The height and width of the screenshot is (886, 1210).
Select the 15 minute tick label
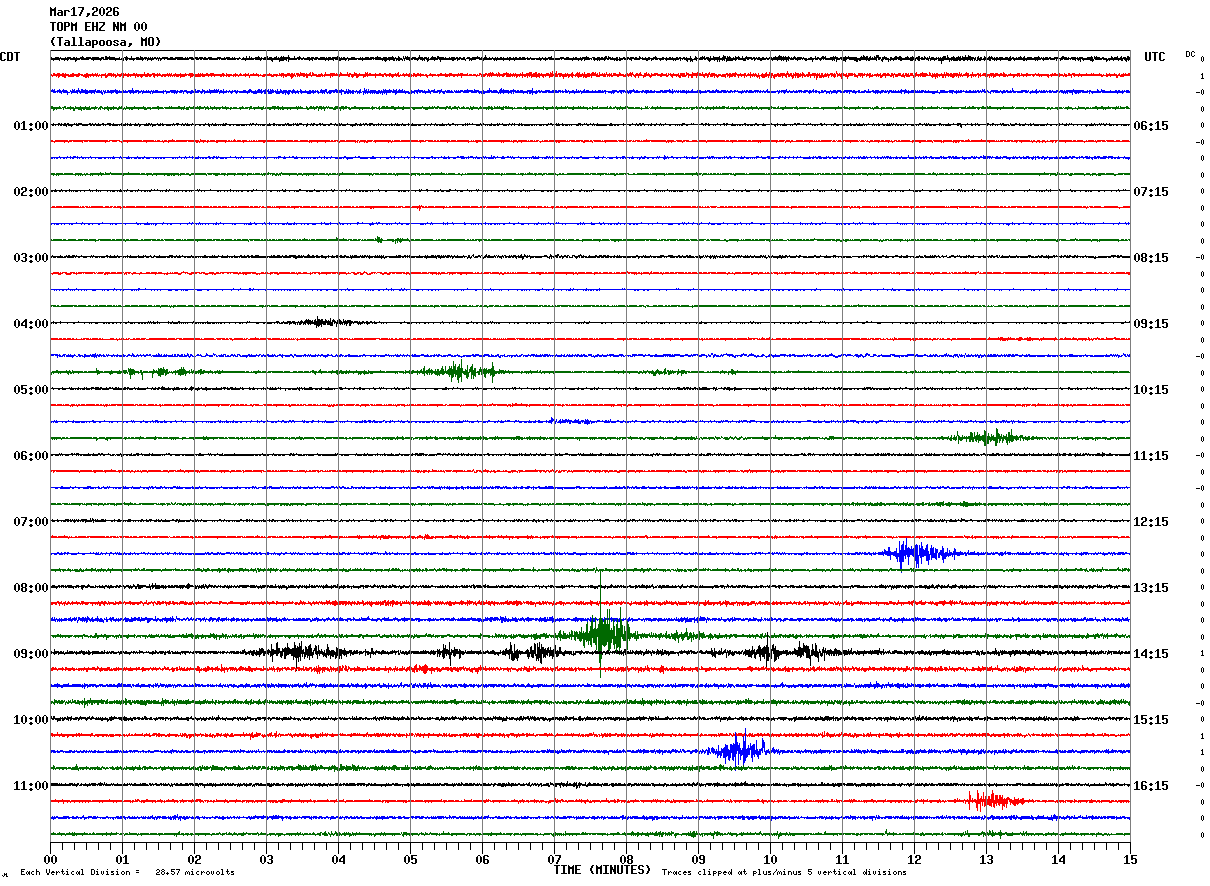coord(1130,859)
